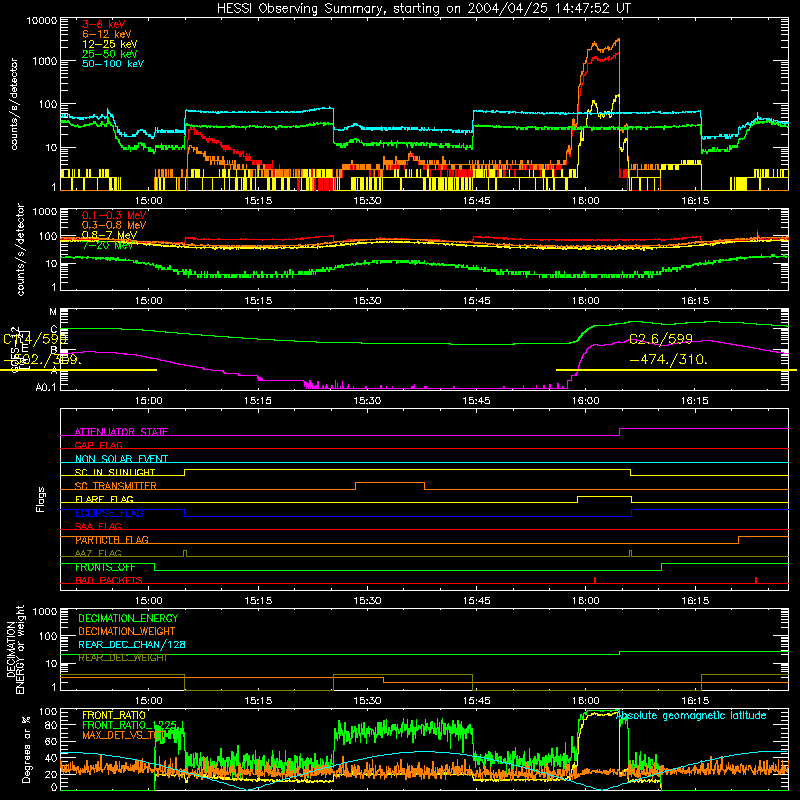Click the REAR_DEC_CHAN/128 legend label

point(132,645)
